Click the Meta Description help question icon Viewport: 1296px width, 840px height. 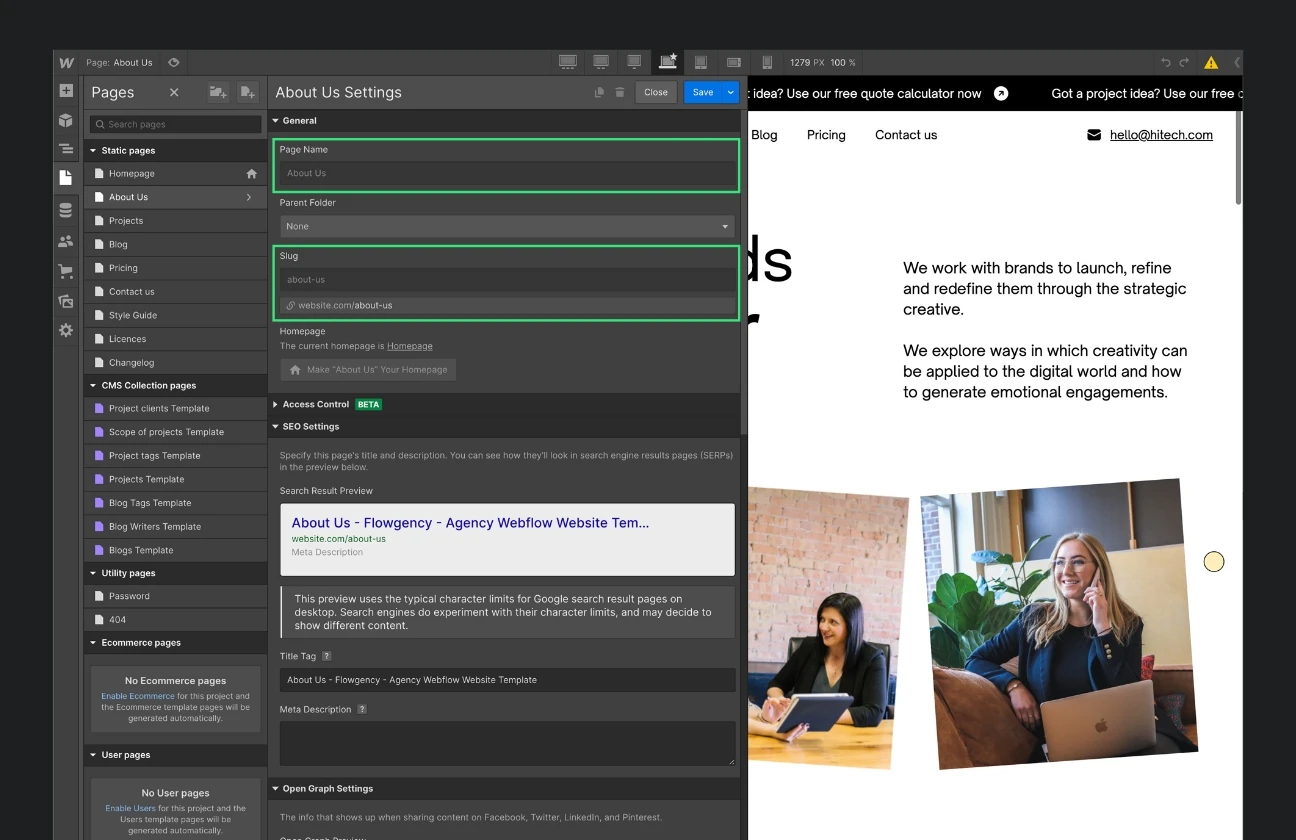pyautogui.click(x=362, y=709)
